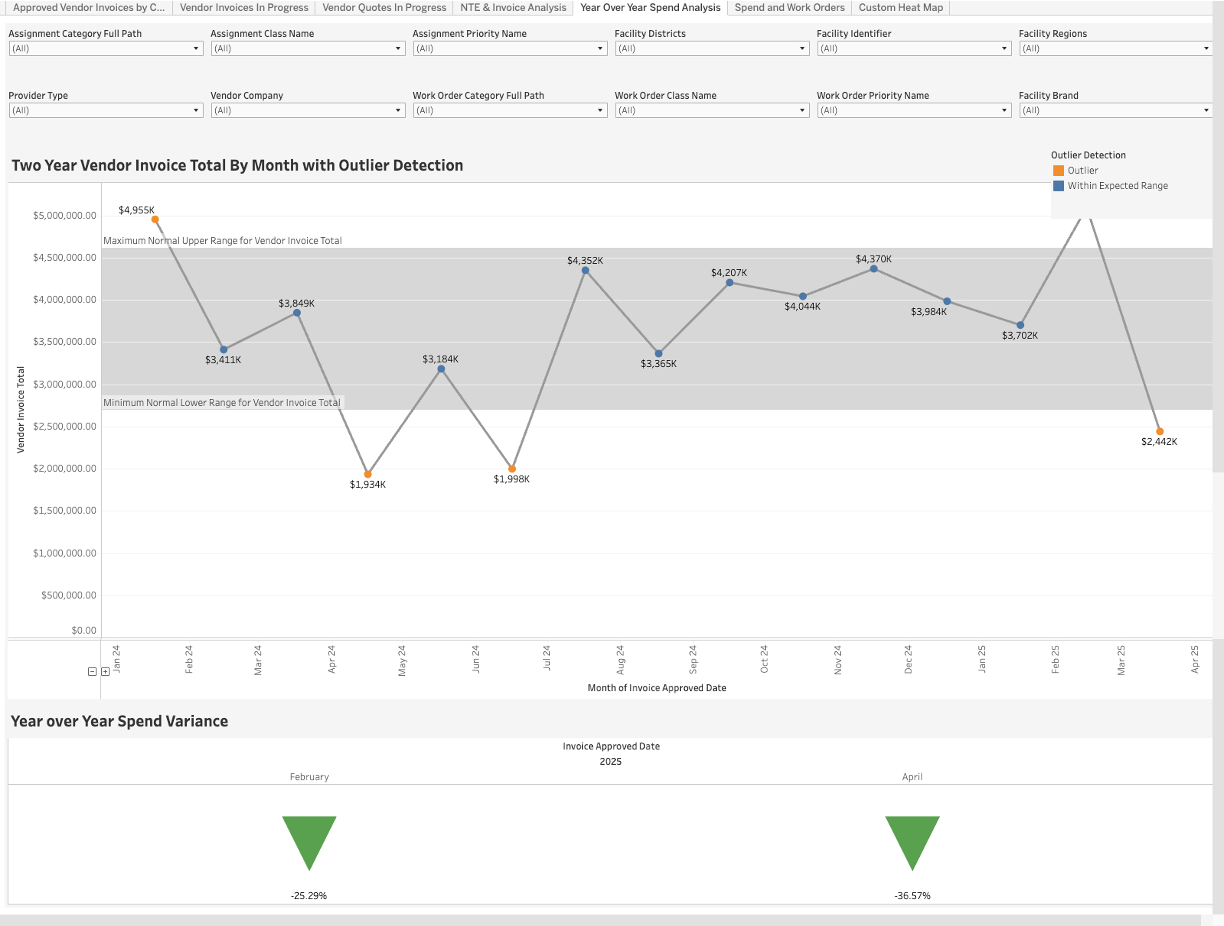The width and height of the screenshot is (1224, 926).
Task: Click the orange Outlier legend swatch
Action: pos(1058,171)
